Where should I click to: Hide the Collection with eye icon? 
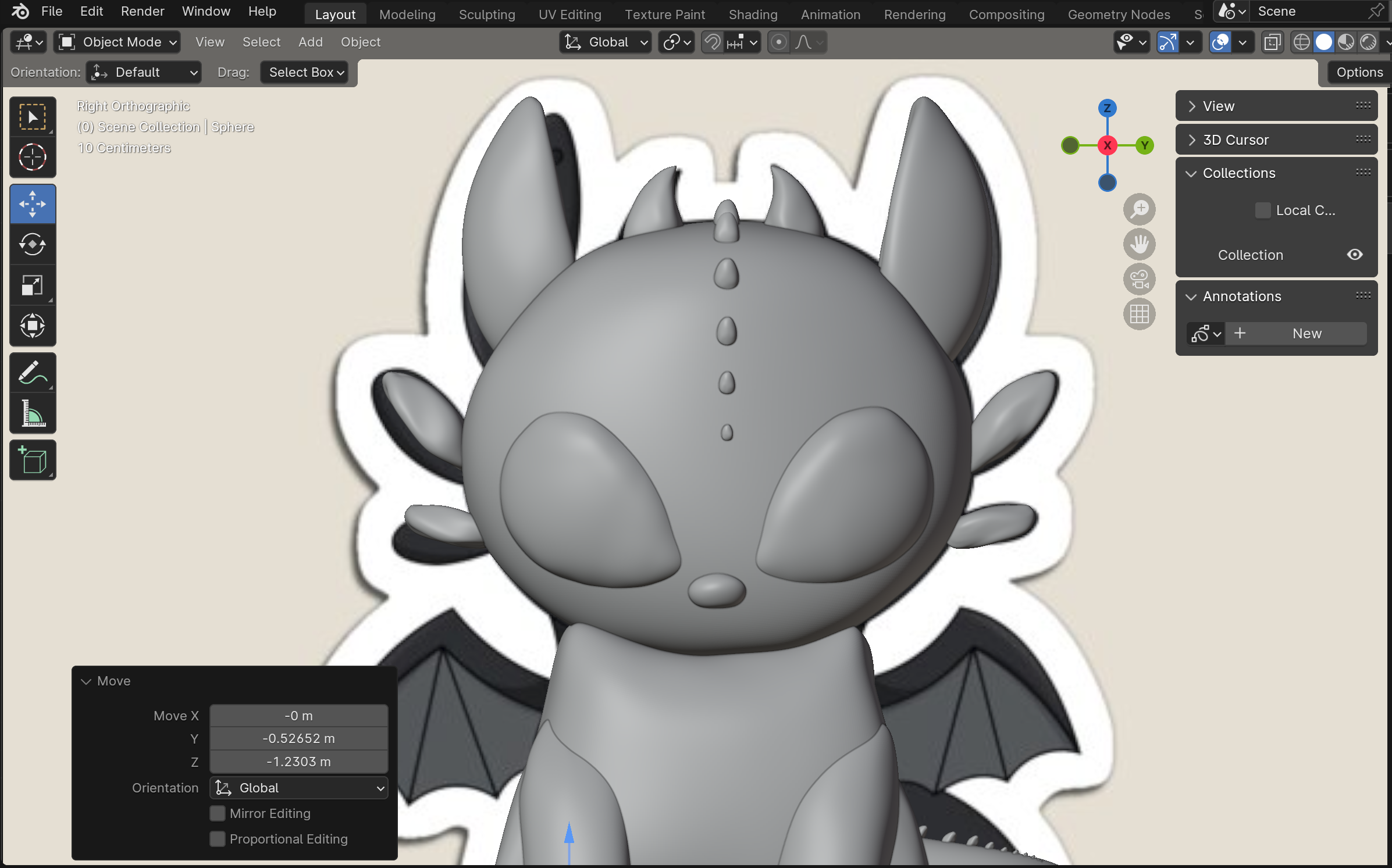[1355, 255]
